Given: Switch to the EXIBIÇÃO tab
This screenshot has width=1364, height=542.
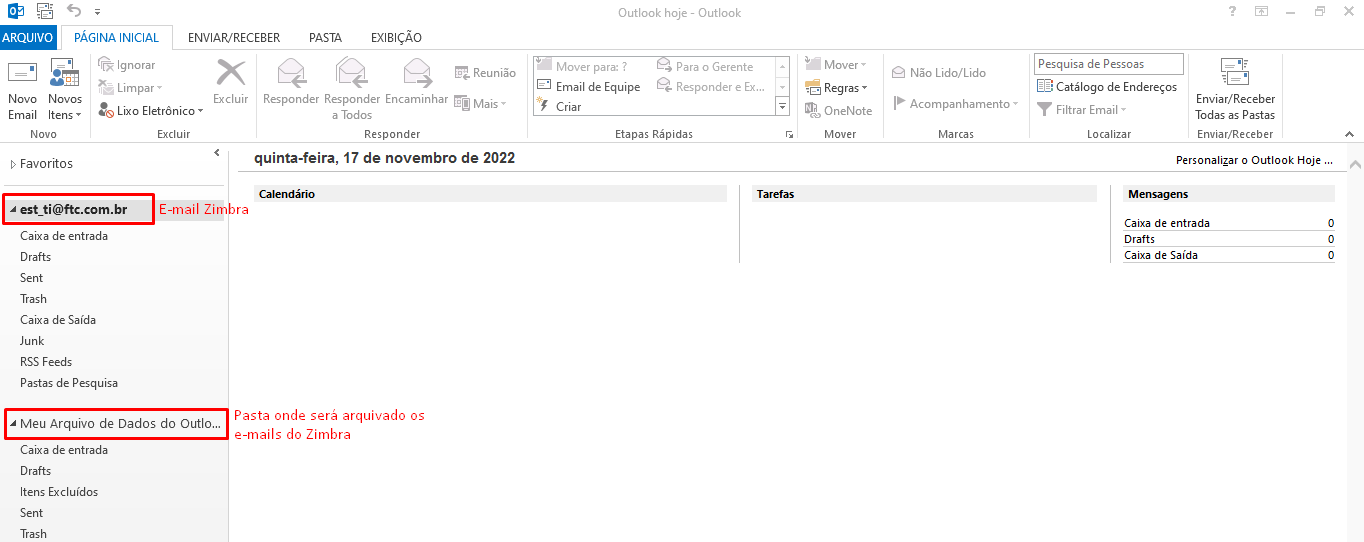Looking at the screenshot, I should (x=396, y=38).
